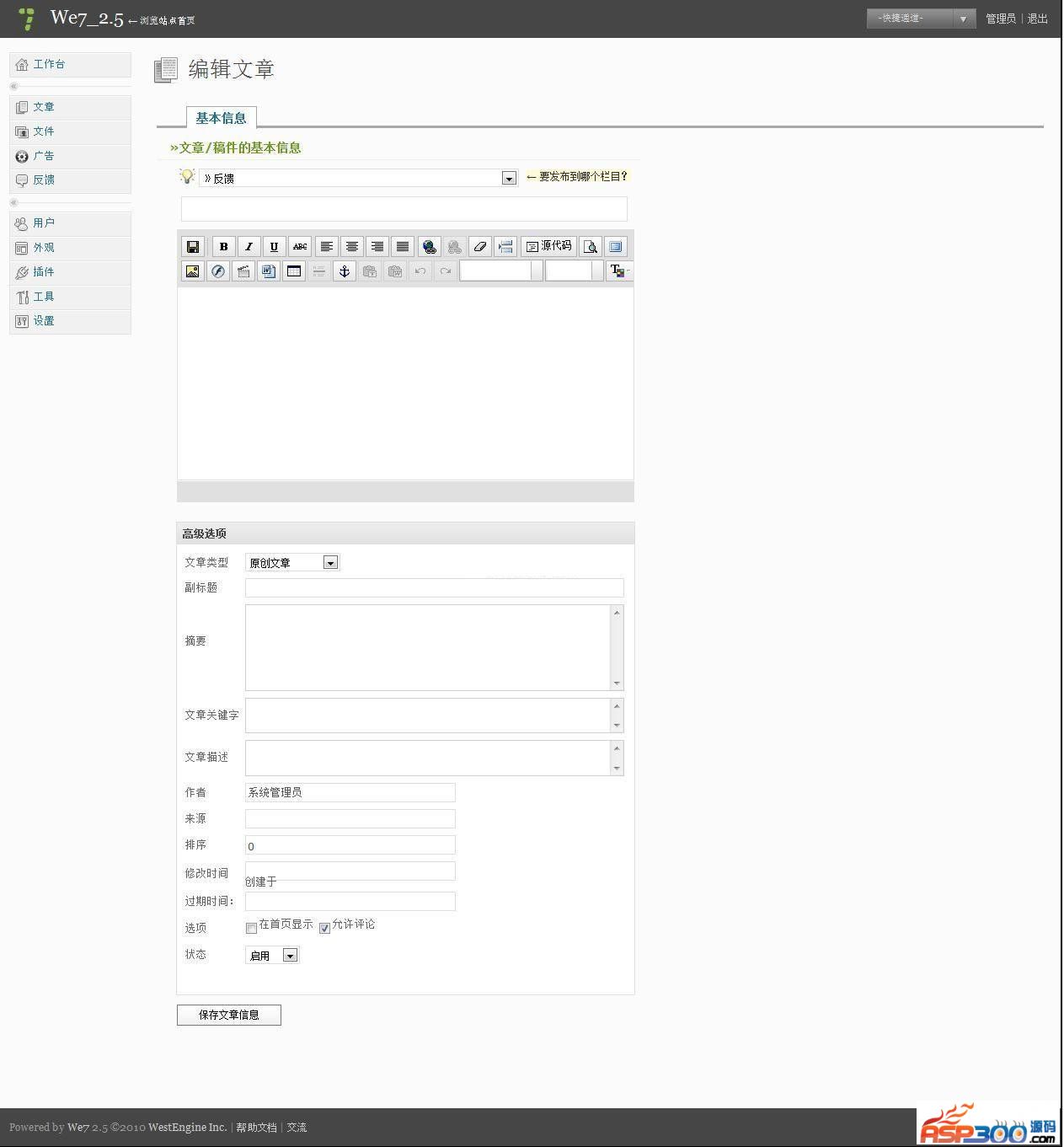
Task: Insert a table
Action: pyautogui.click(x=294, y=271)
